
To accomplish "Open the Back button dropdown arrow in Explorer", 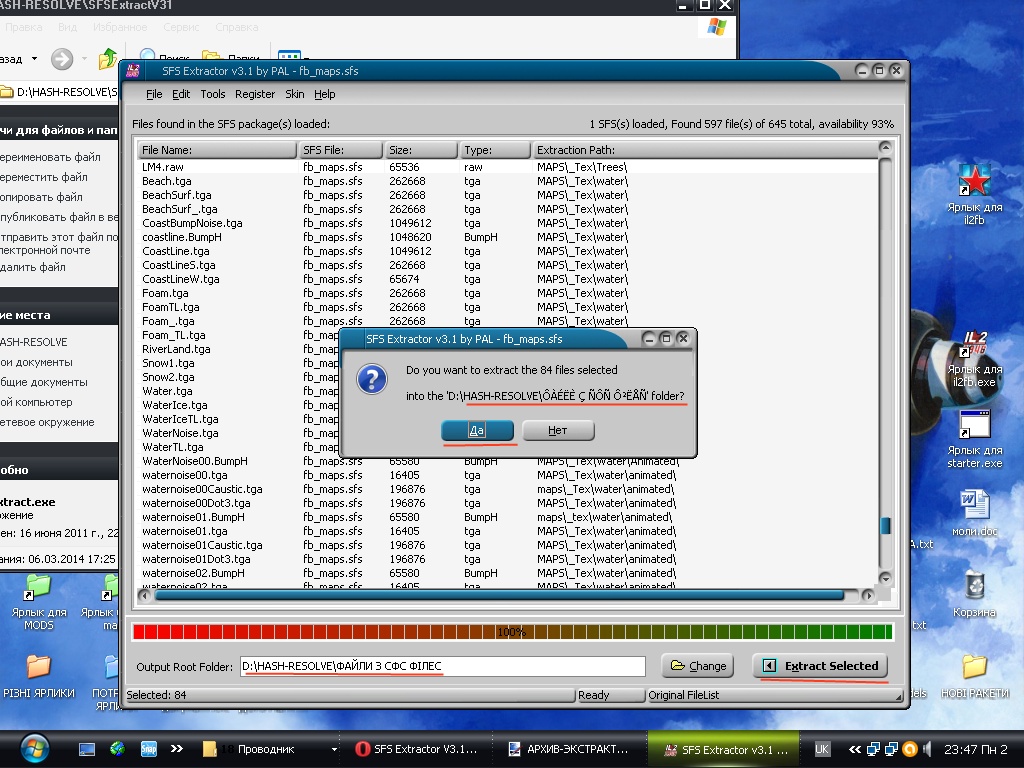I will (35, 59).
